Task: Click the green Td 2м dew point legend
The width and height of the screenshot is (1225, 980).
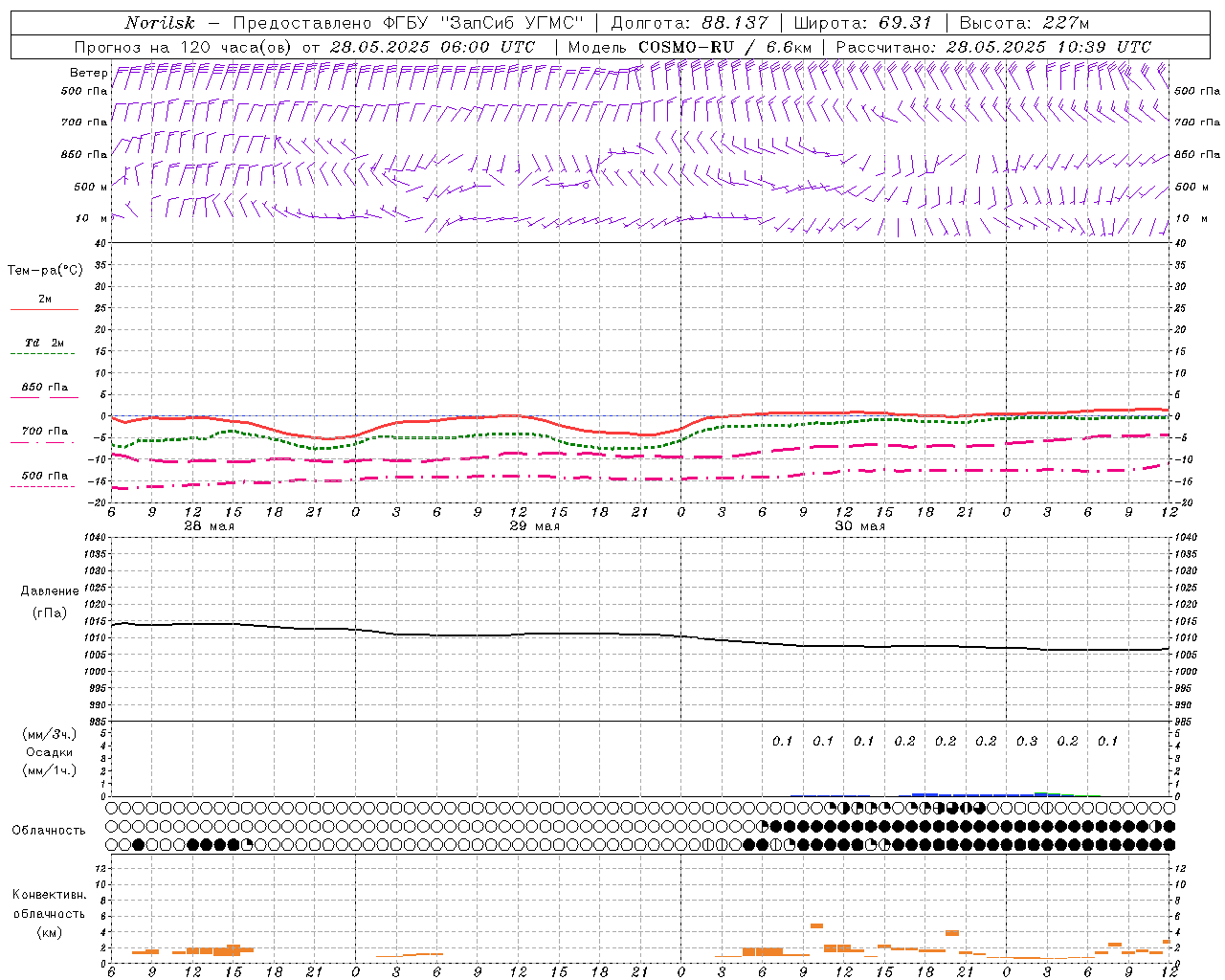Action: (44, 344)
